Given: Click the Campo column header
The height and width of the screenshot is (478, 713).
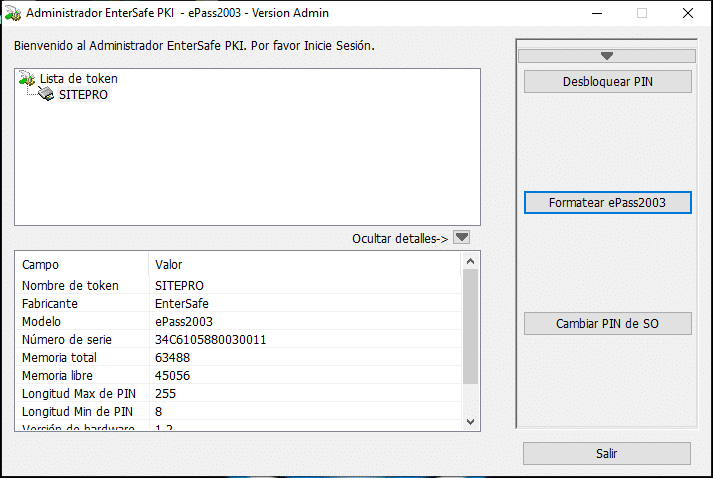Looking at the screenshot, I should coord(82,264).
